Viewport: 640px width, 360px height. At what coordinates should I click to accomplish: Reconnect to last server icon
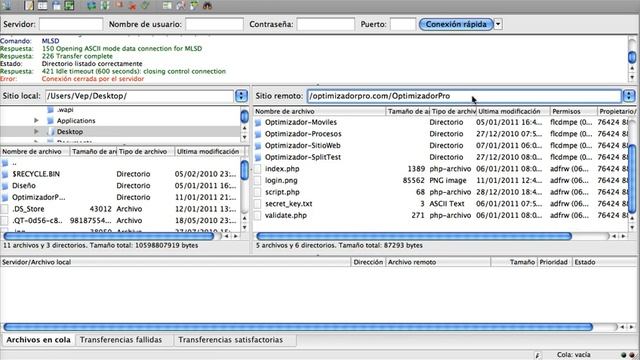pyautogui.click(x=146, y=5)
